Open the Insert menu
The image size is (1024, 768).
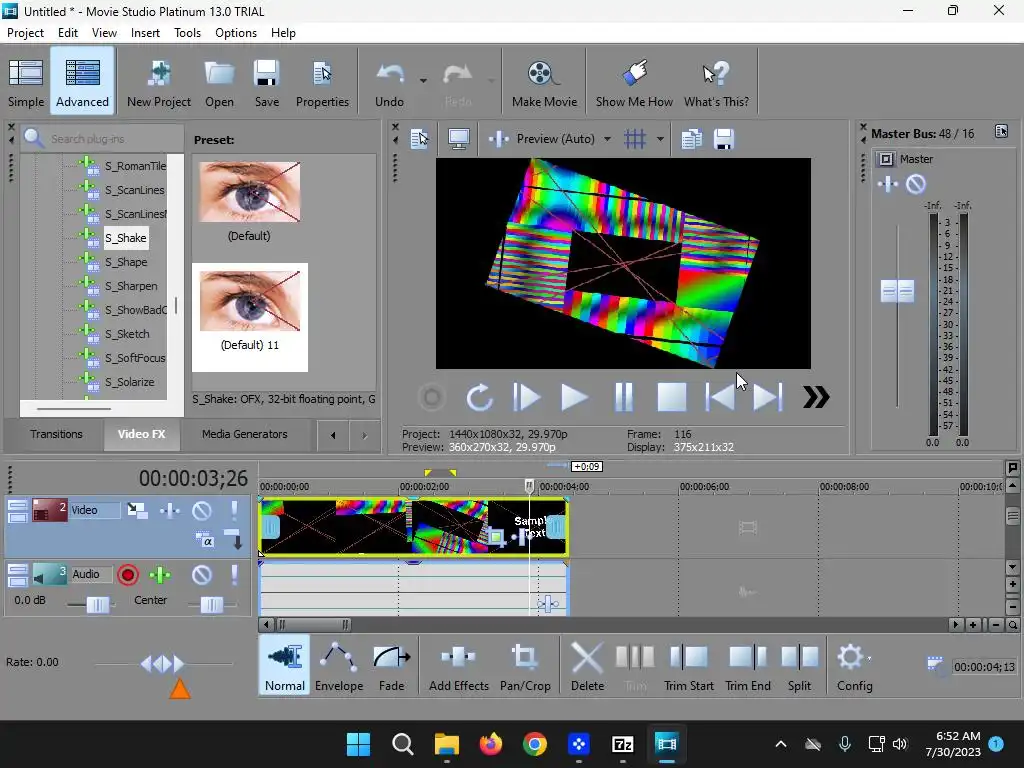[x=145, y=33]
